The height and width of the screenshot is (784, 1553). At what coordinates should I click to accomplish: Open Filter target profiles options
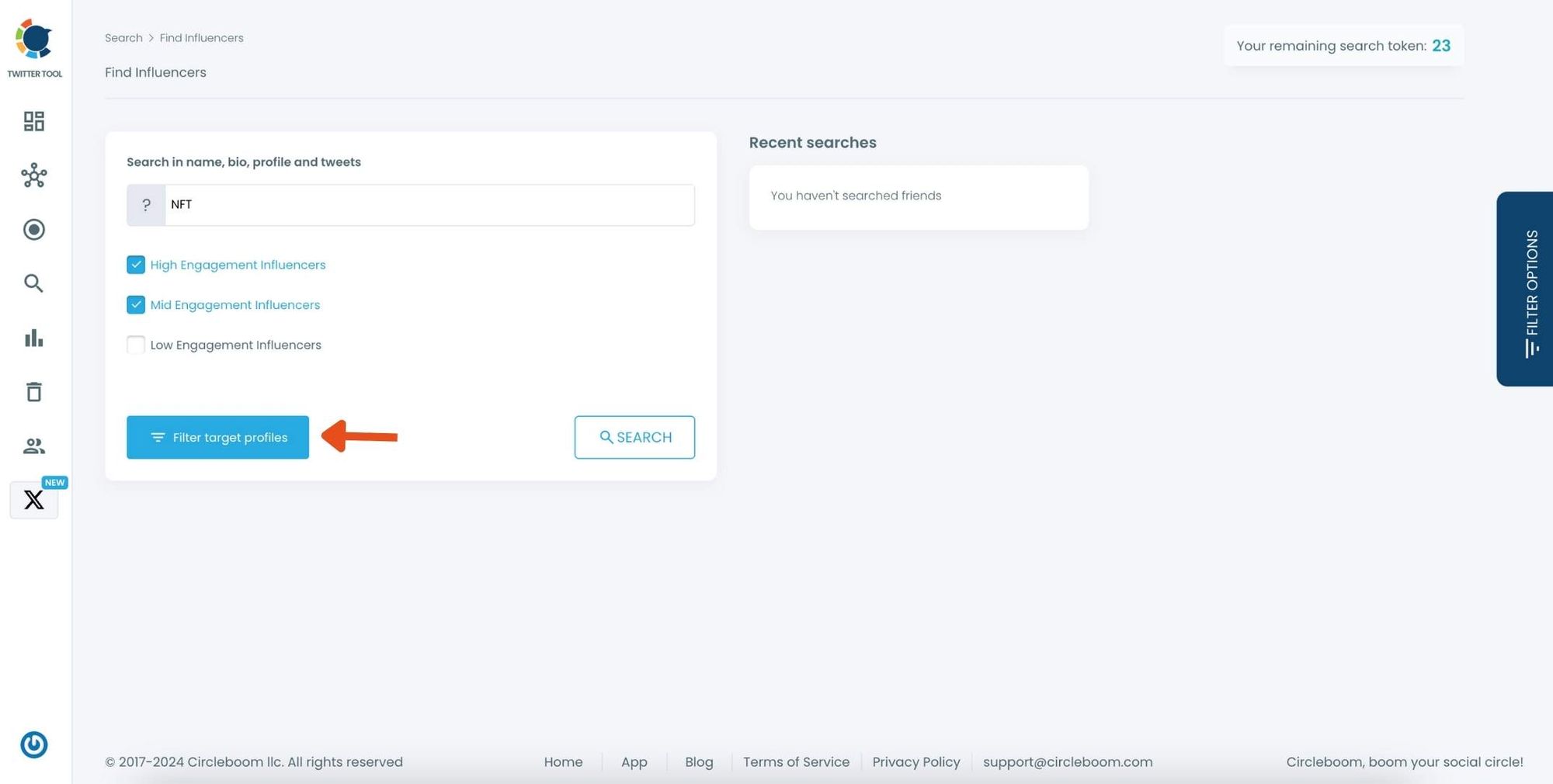click(x=217, y=438)
